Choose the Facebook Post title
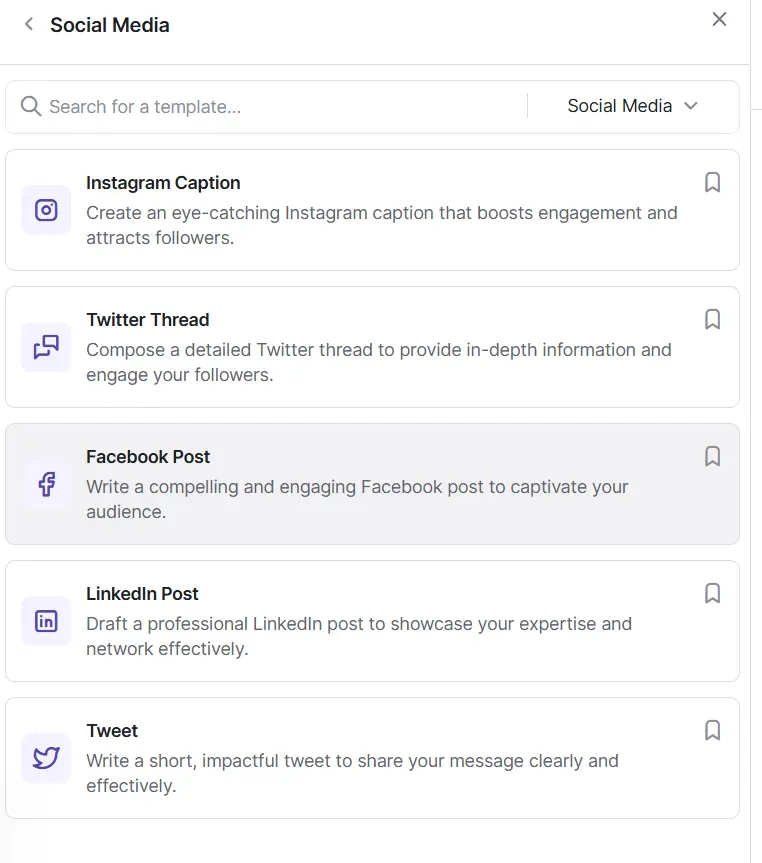Image resolution: width=762 pixels, height=863 pixels. coord(148,457)
